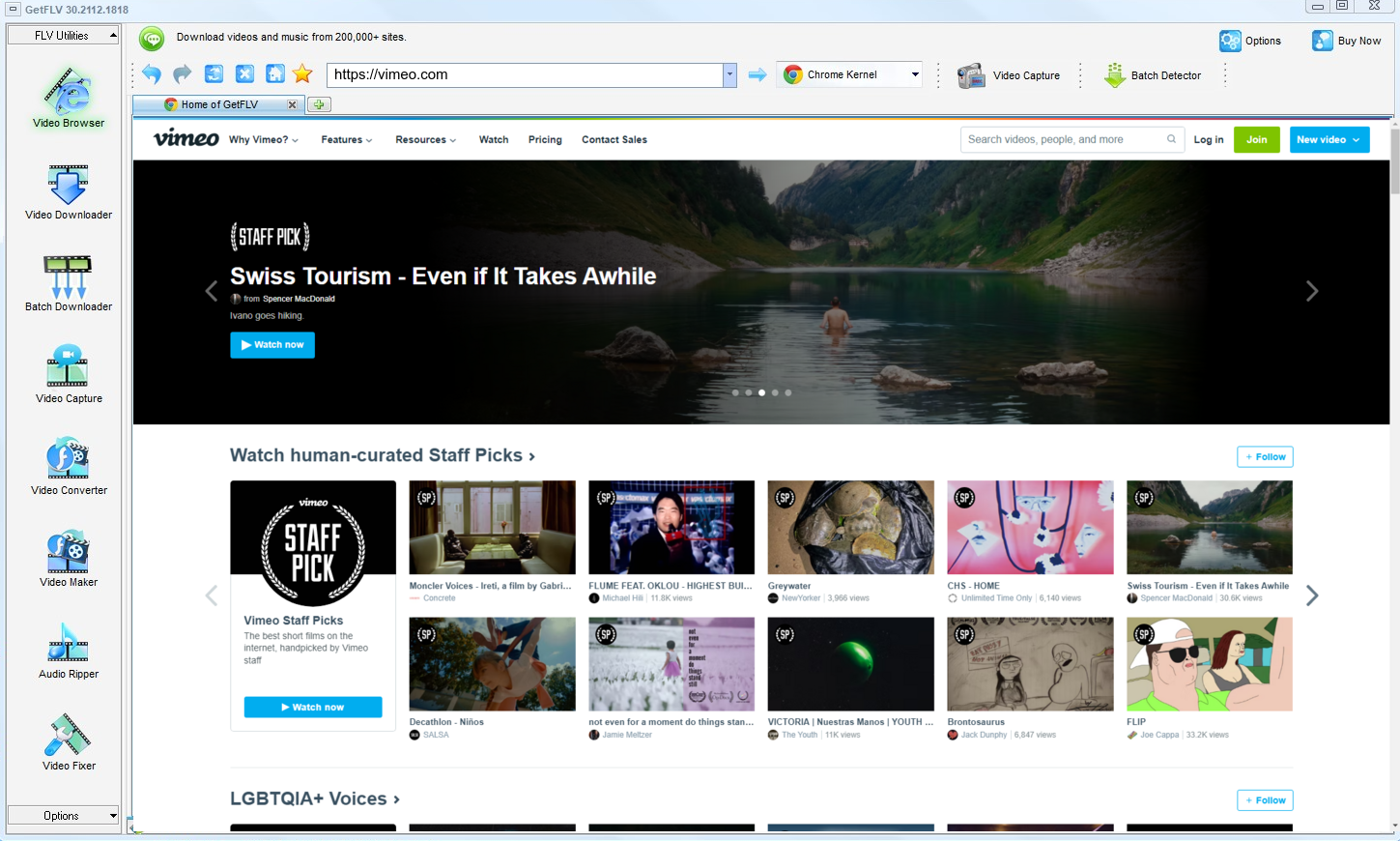
Task: Open the CHS - HOME video thumbnail
Action: 1030,528
